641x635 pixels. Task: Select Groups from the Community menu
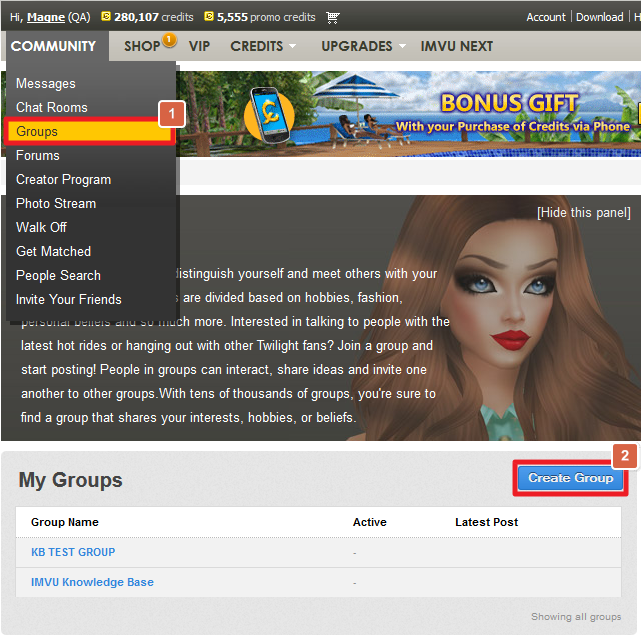tap(37, 131)
